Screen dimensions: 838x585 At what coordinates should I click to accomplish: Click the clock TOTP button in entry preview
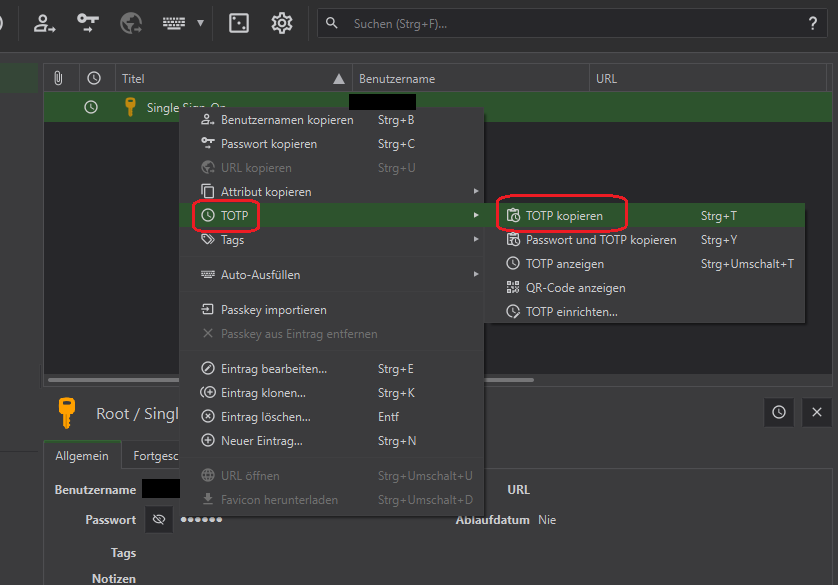click(779, 412)
